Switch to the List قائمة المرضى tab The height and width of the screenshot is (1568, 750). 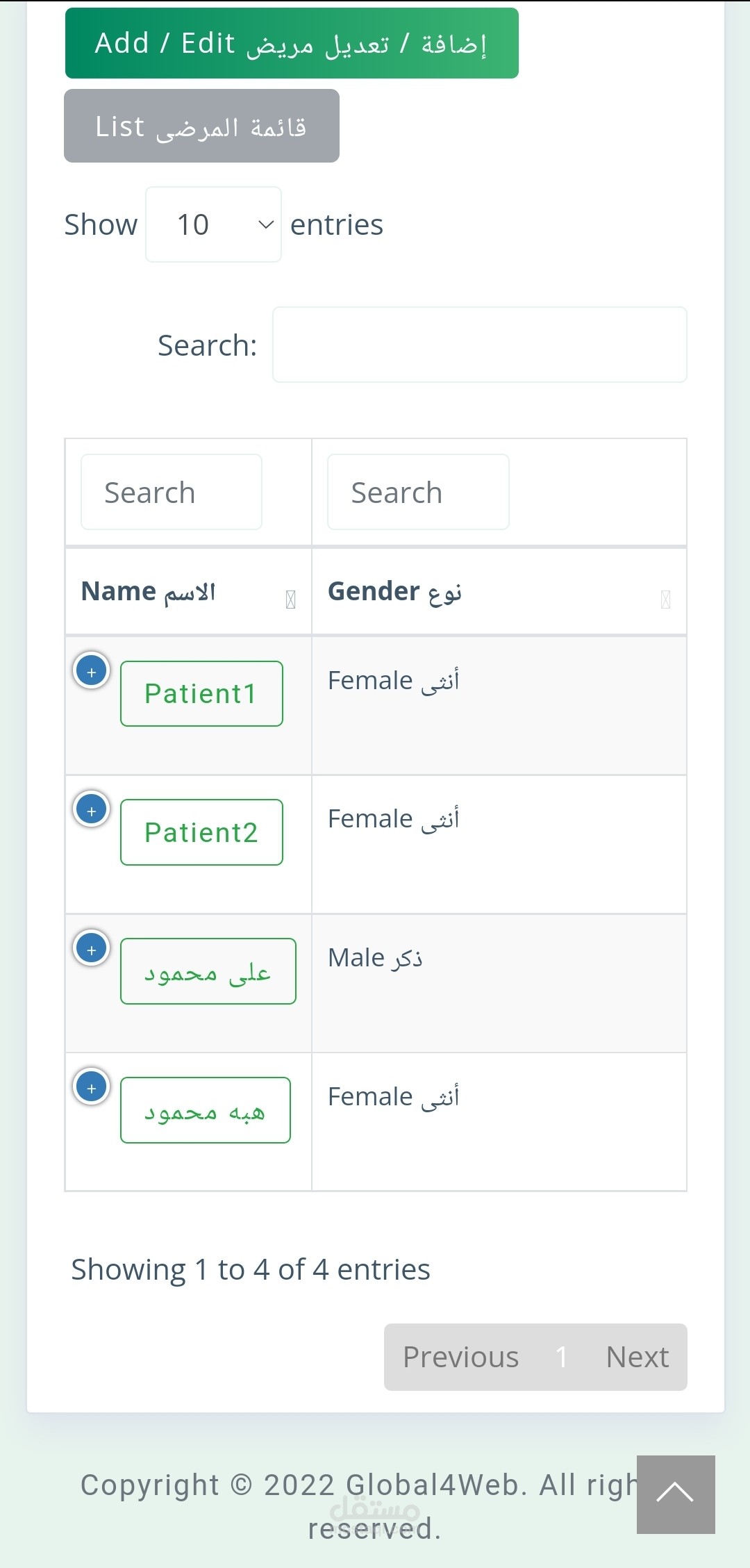[x=201, y=126]
